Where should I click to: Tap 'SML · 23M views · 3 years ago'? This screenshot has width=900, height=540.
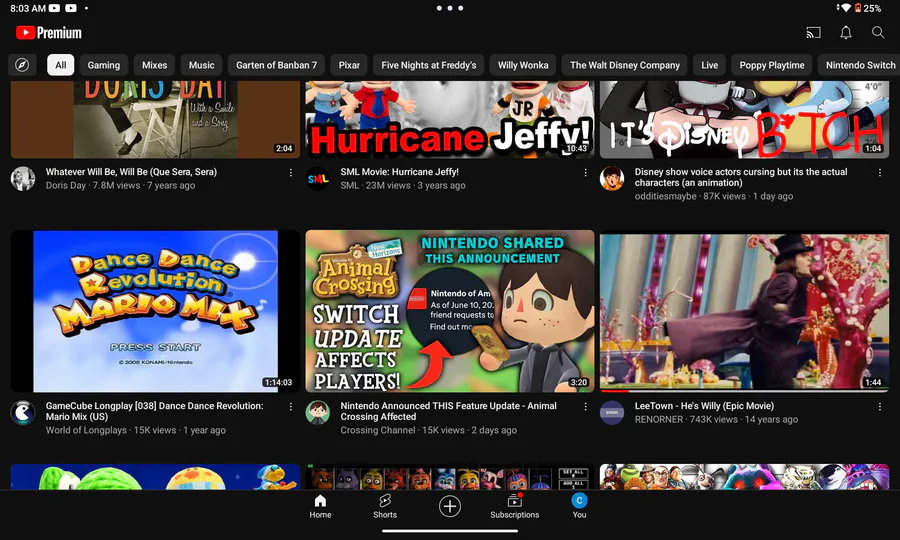pyautogui.click(x=402, y=185)
